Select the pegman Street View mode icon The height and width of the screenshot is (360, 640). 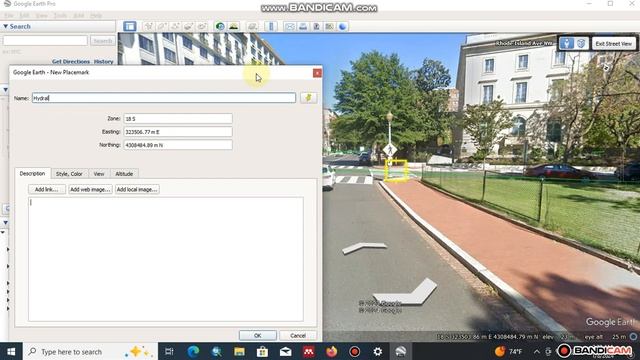point(567,43)
